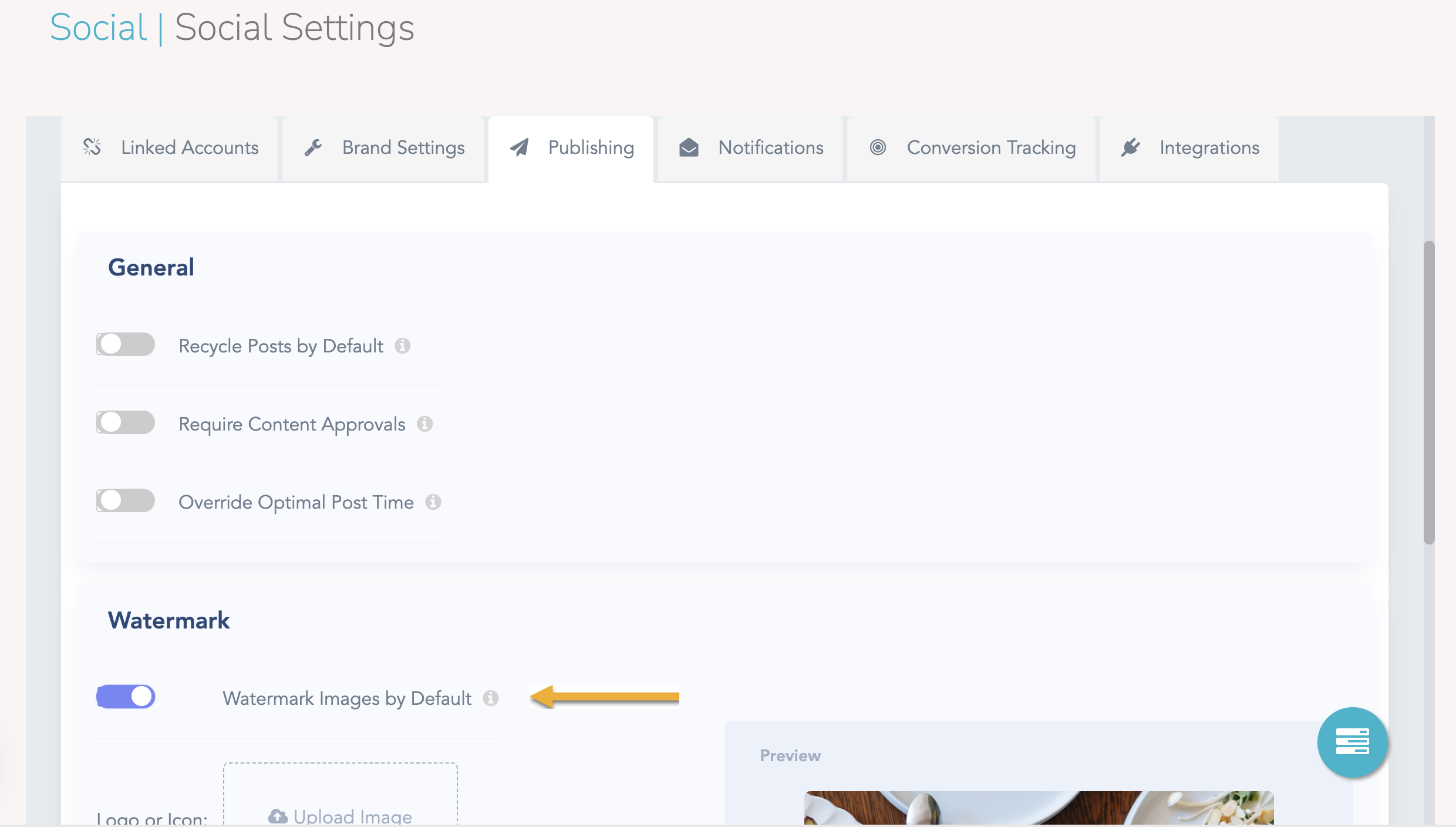Enable Recycle Posts by Default
The width and height of the screenshot is (1456, 827).
coord(125,345)
